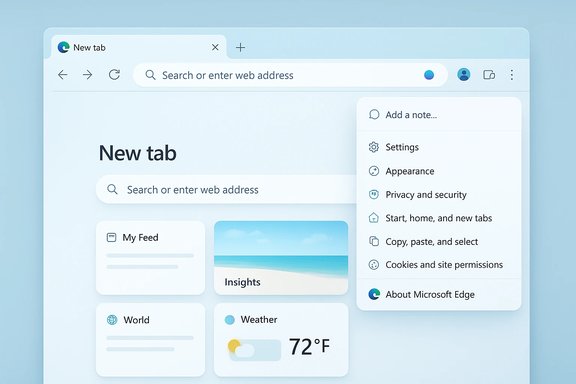The width and height of the screenshot is (576, 384).
Task: Open the Insights beach card
Action: [281, 258]
